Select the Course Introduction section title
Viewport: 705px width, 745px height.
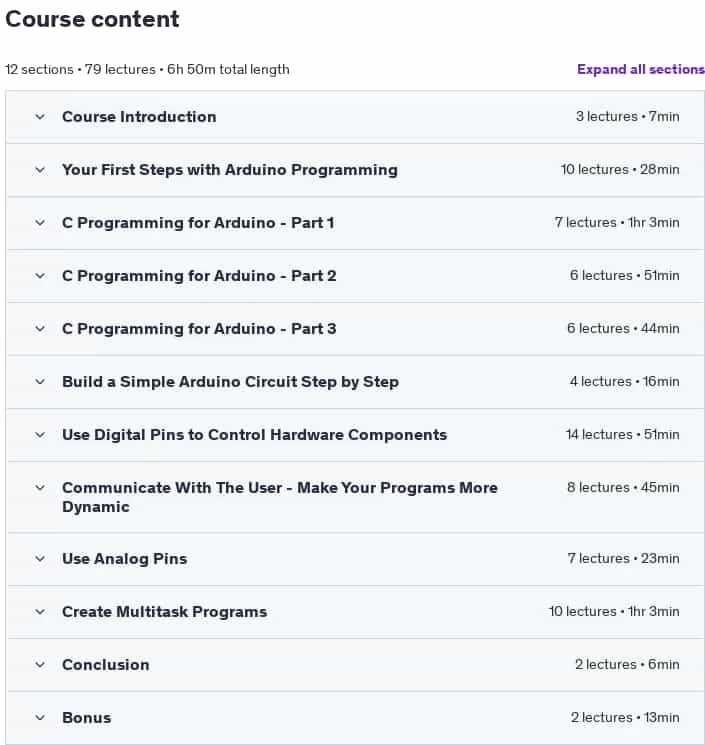[x=139, y=117]
